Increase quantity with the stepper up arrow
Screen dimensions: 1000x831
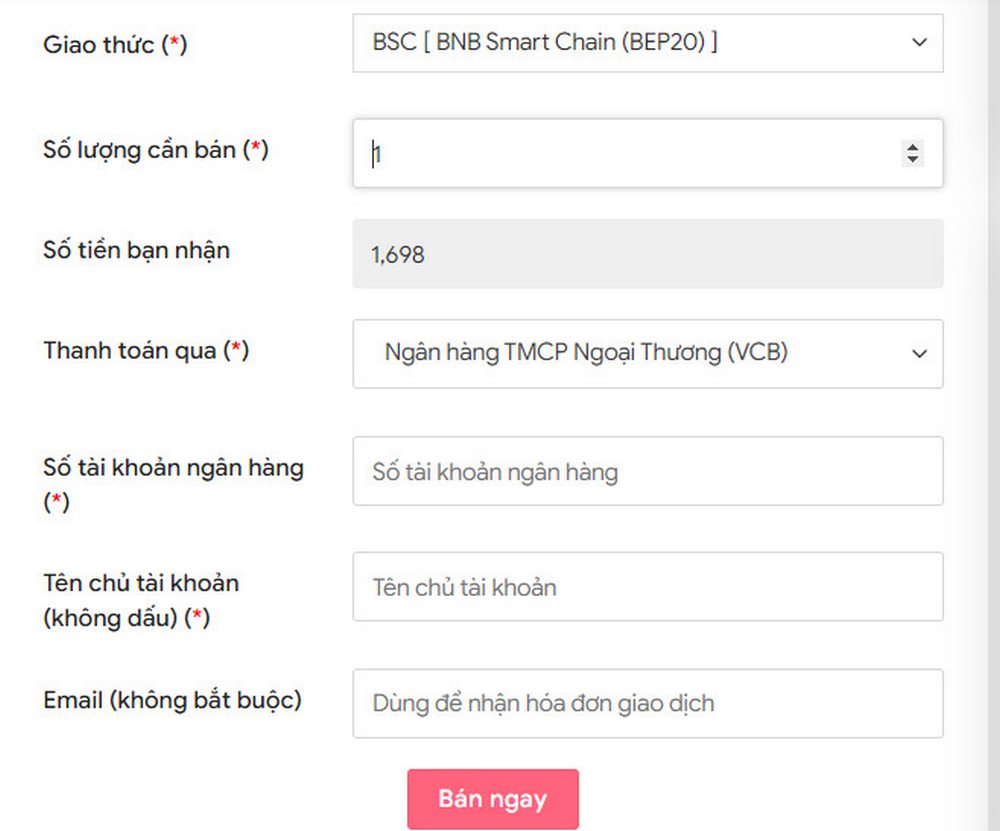(x=912, y=147)
